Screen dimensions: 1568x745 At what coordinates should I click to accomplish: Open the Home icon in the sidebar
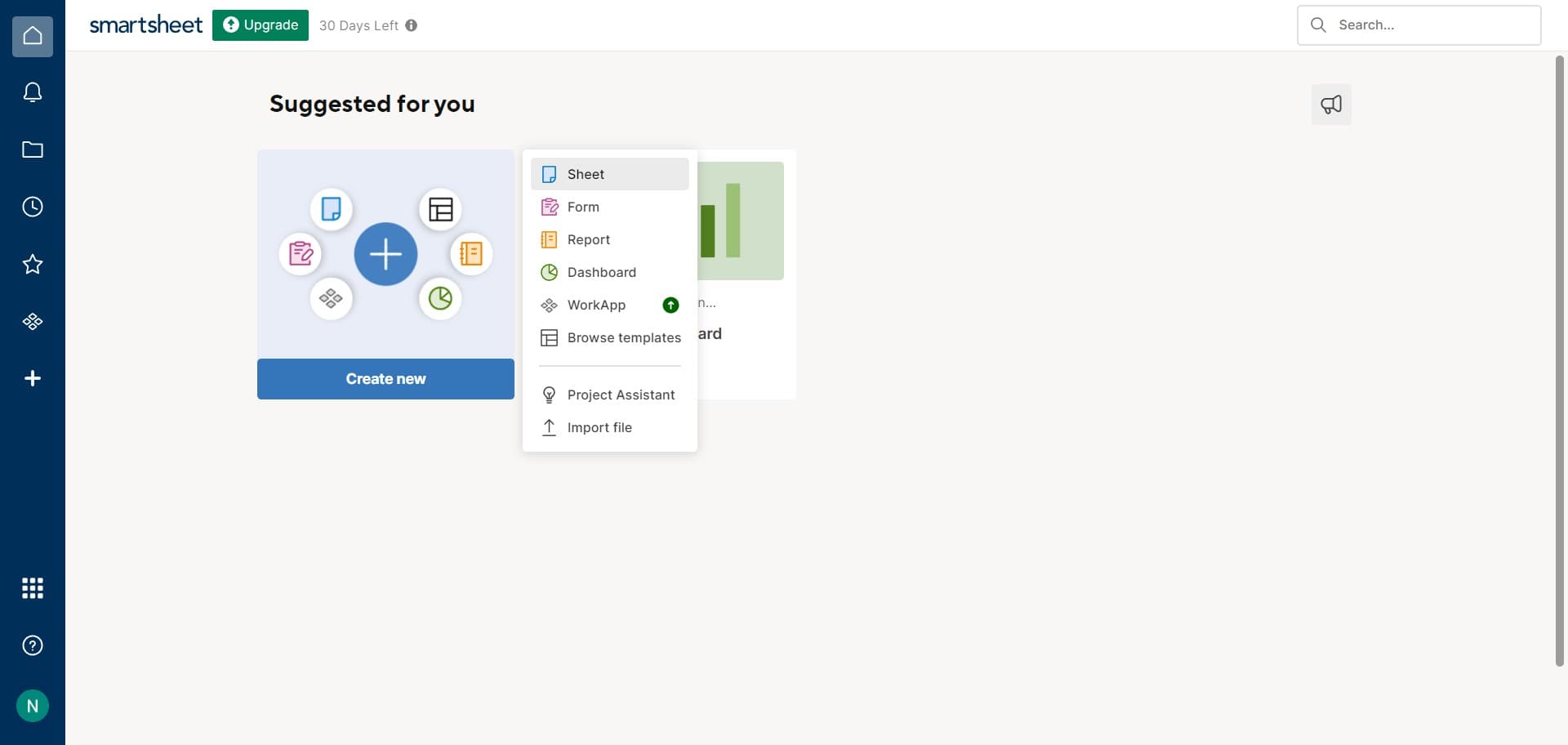click(x=32, y=35)
